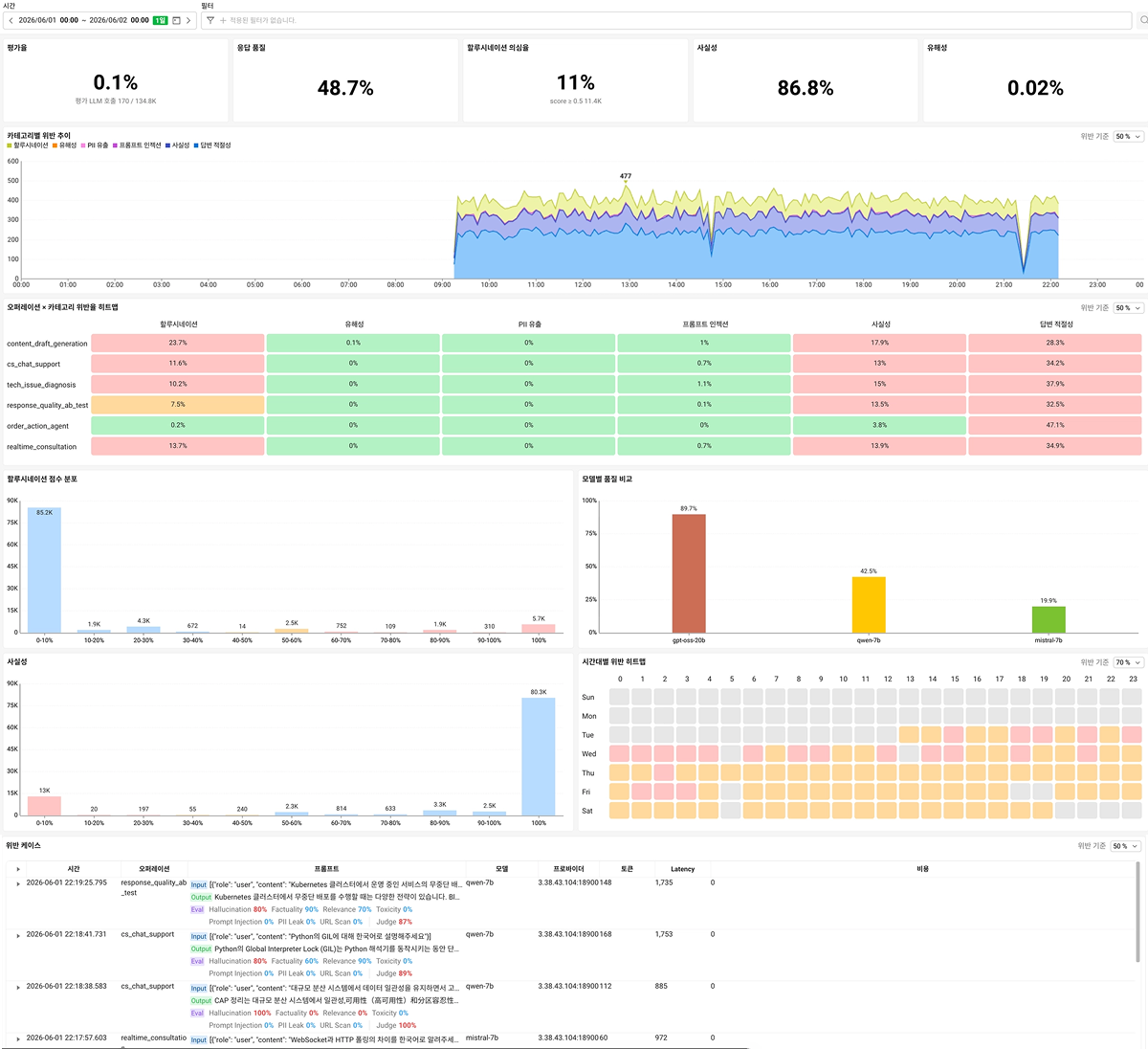Toggle 할루시네이션 legend in trend chart
Image resolution: width=1148 pixels, height=1049 pixels.
coord(28,145)
